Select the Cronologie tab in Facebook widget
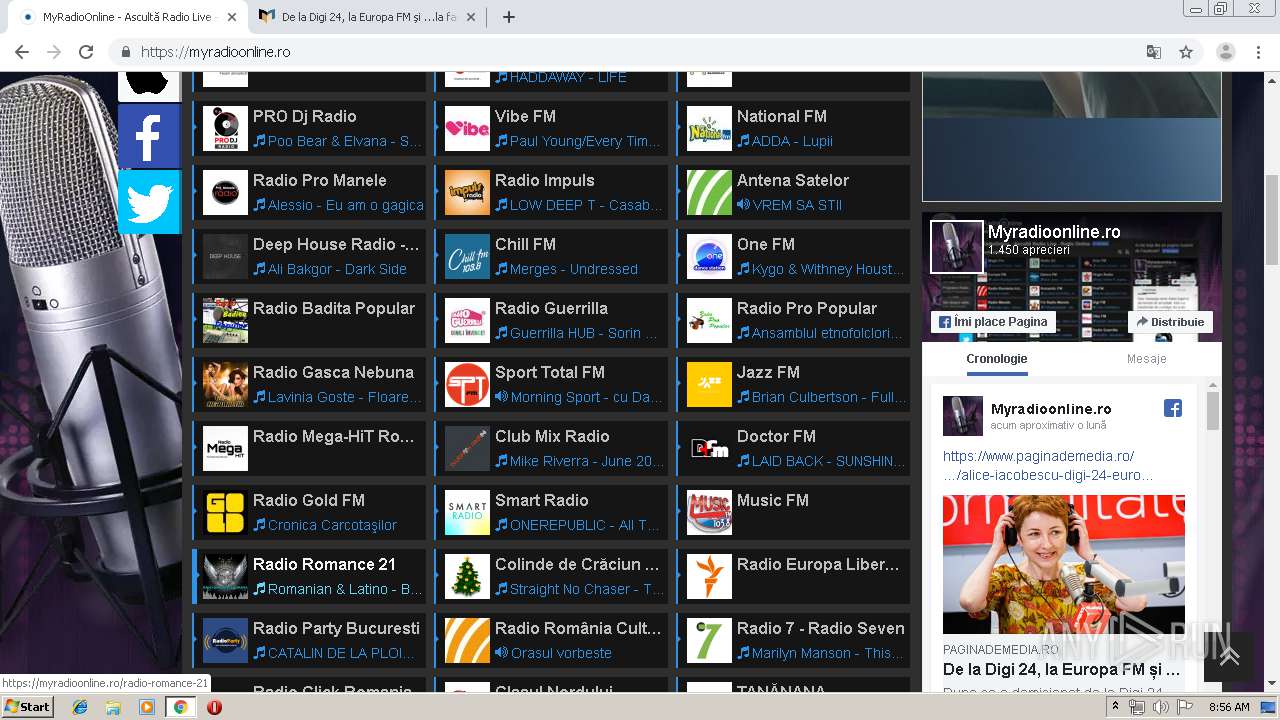This screenshot has width=1280, height=720. [996, 359]
